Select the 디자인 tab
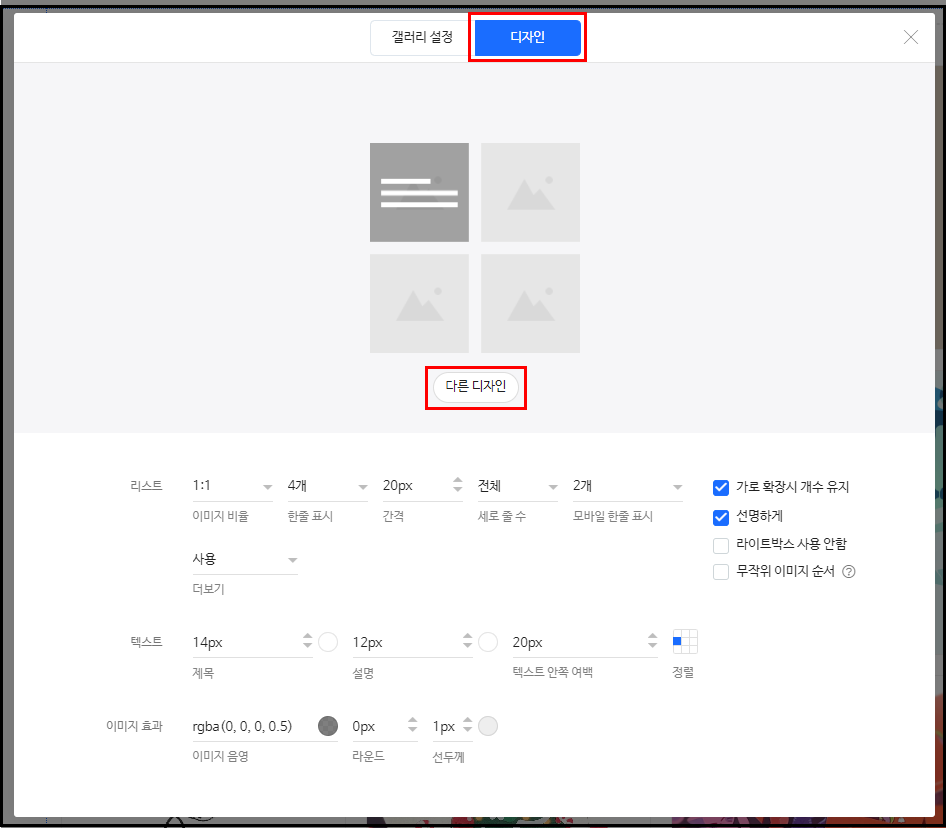 [527, 37]
